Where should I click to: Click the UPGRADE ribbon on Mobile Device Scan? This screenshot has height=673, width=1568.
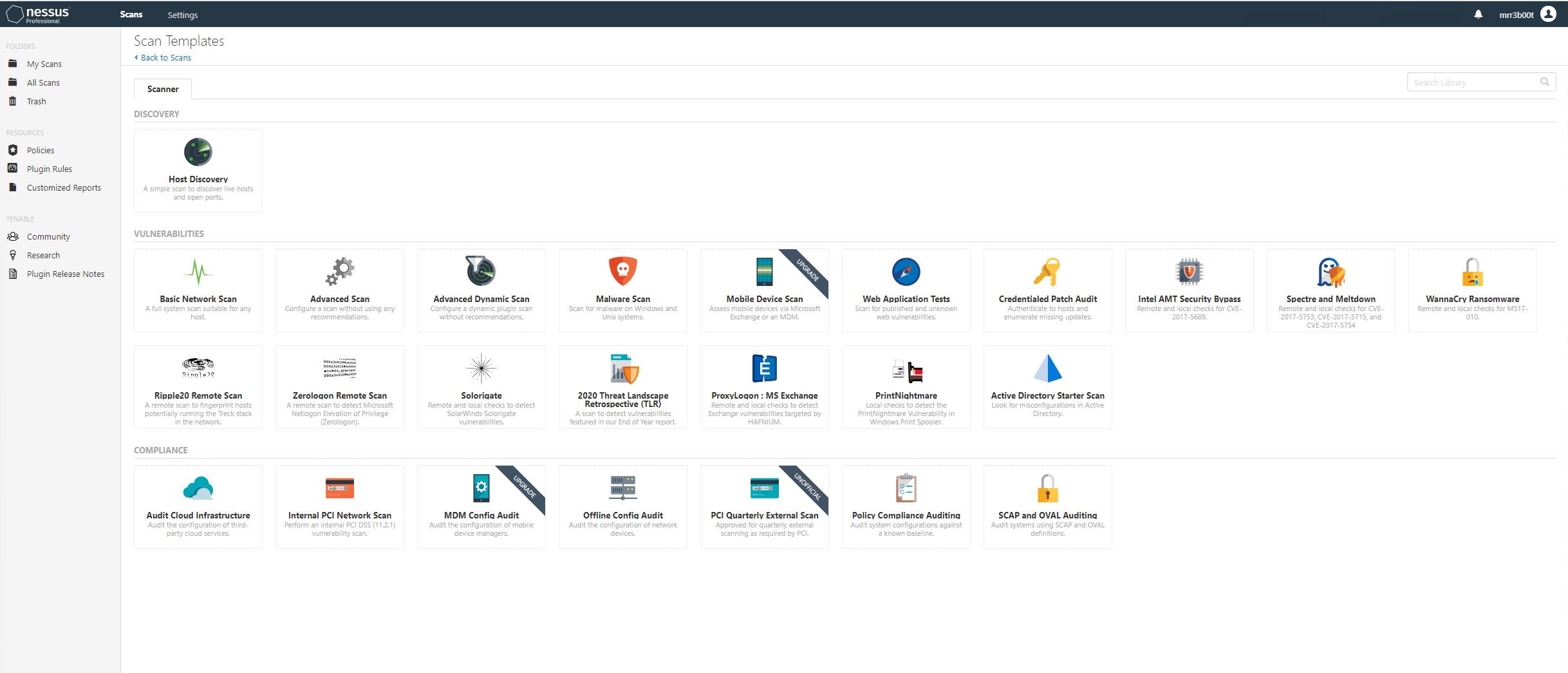point(808,270)
